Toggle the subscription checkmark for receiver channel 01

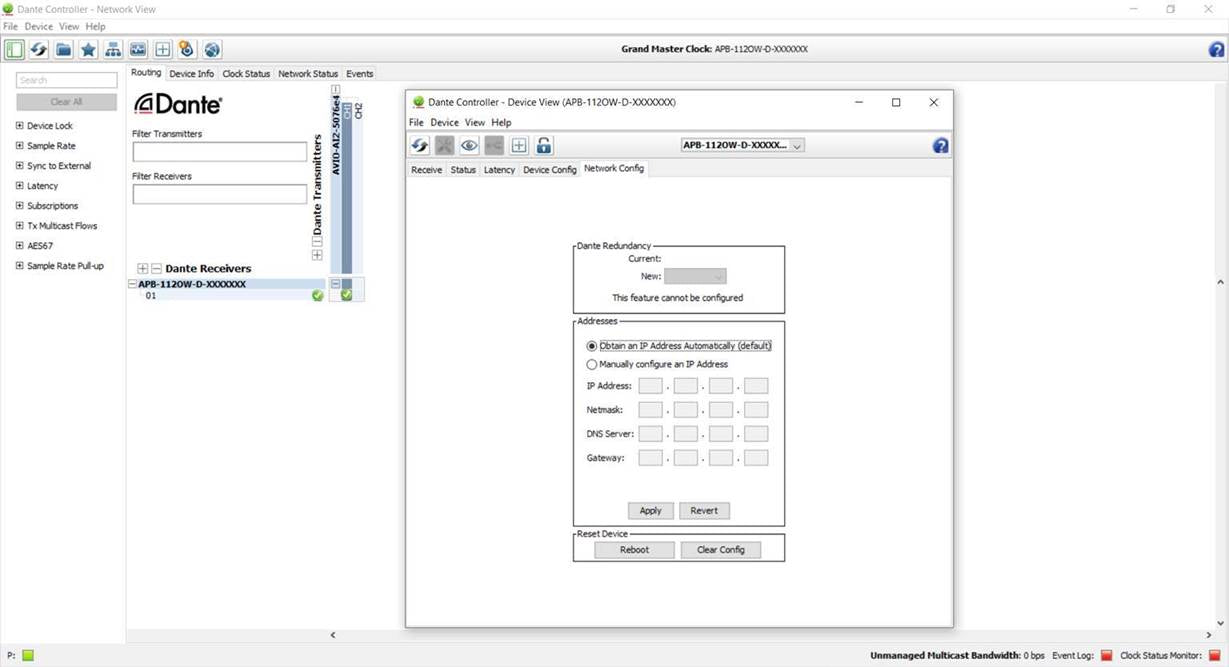[346, 296]
